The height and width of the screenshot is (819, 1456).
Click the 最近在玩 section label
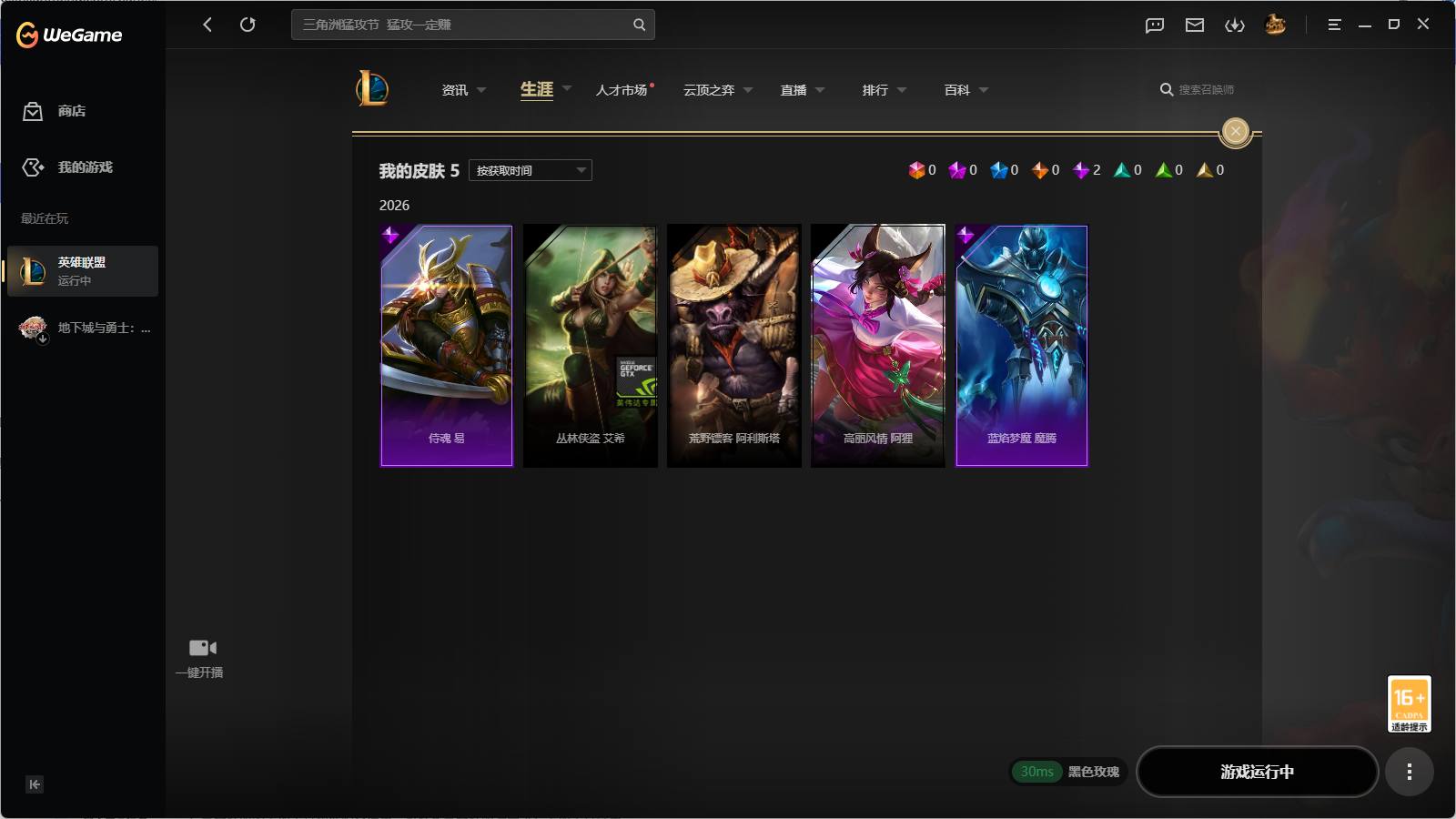[45, 218]
